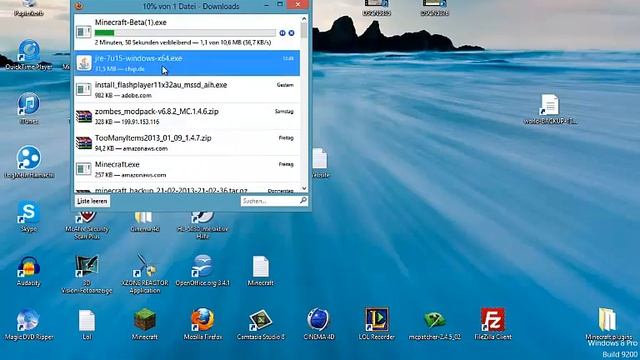Minimize the Downloads window
The image size is (640, 360).
tap(266, 4)
